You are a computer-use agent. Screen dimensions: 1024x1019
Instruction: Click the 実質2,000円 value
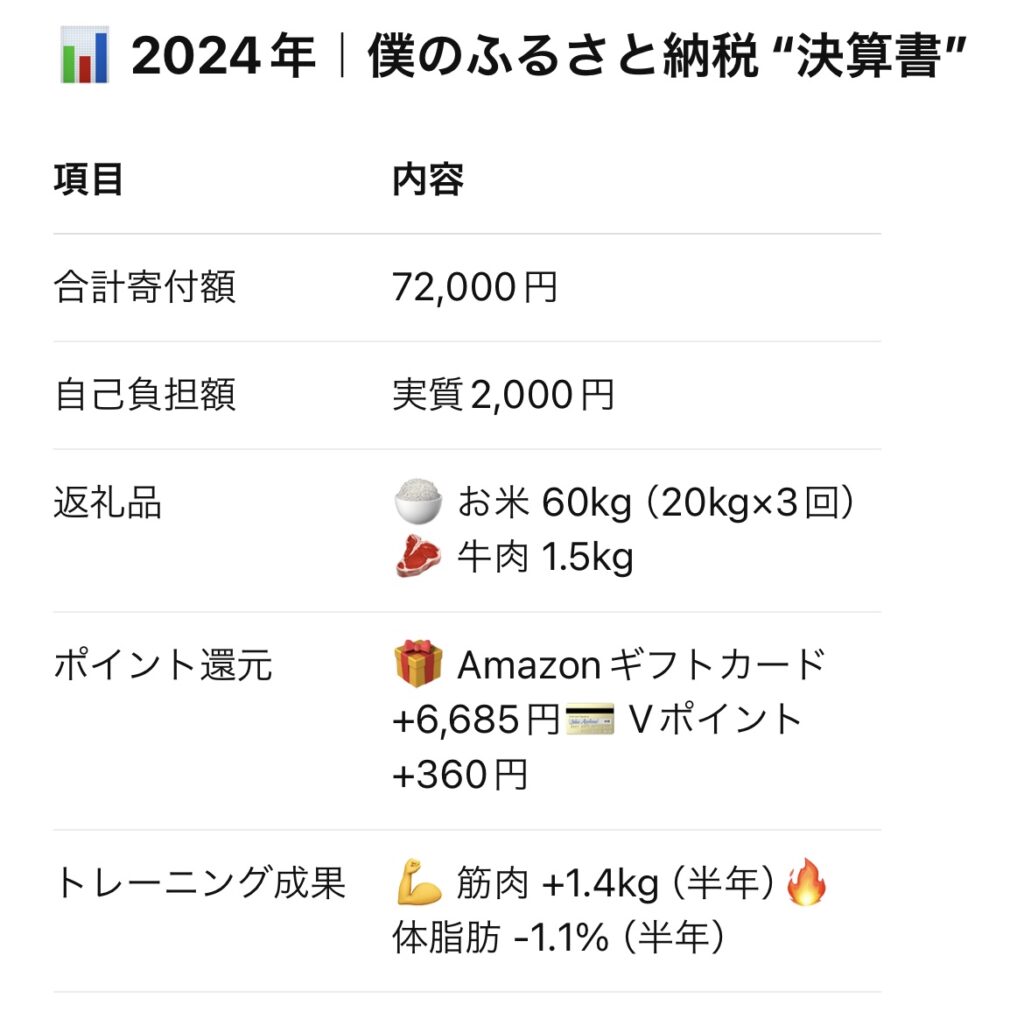coord(503,395)
